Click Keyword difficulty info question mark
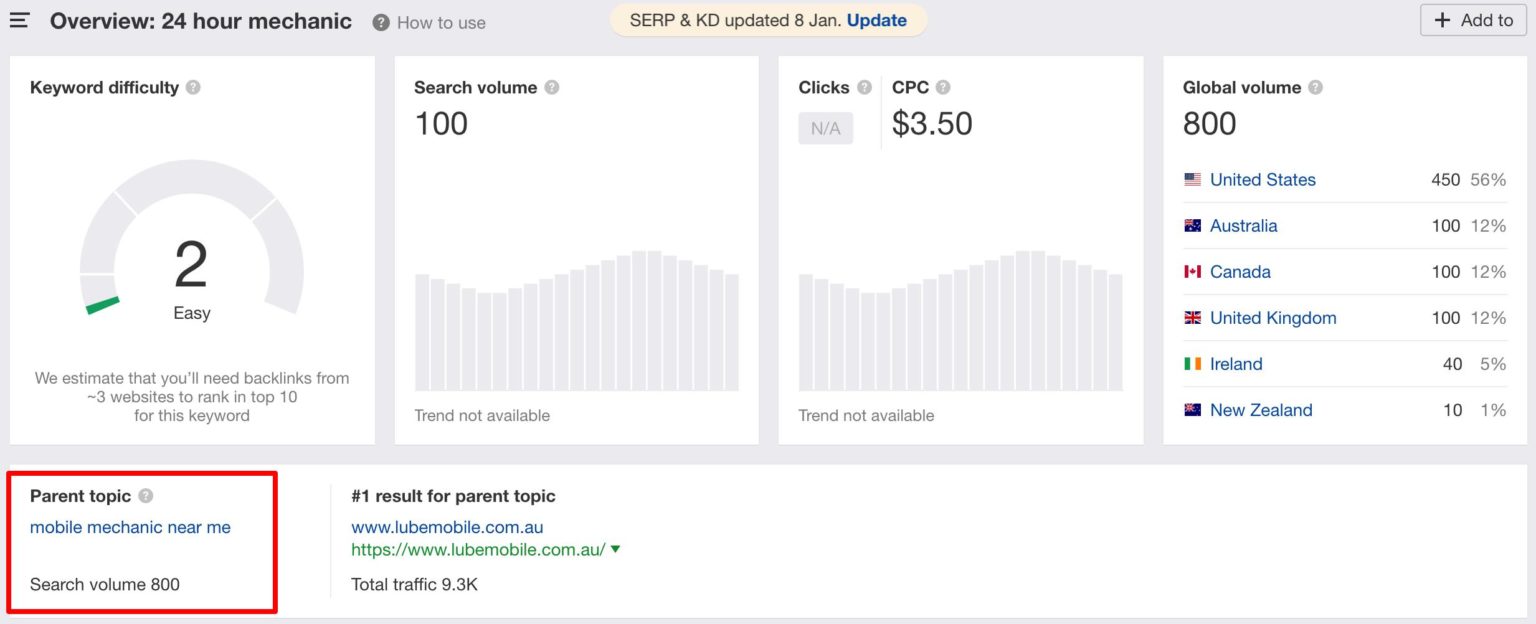1536x624 pixels. coord(193,88)
